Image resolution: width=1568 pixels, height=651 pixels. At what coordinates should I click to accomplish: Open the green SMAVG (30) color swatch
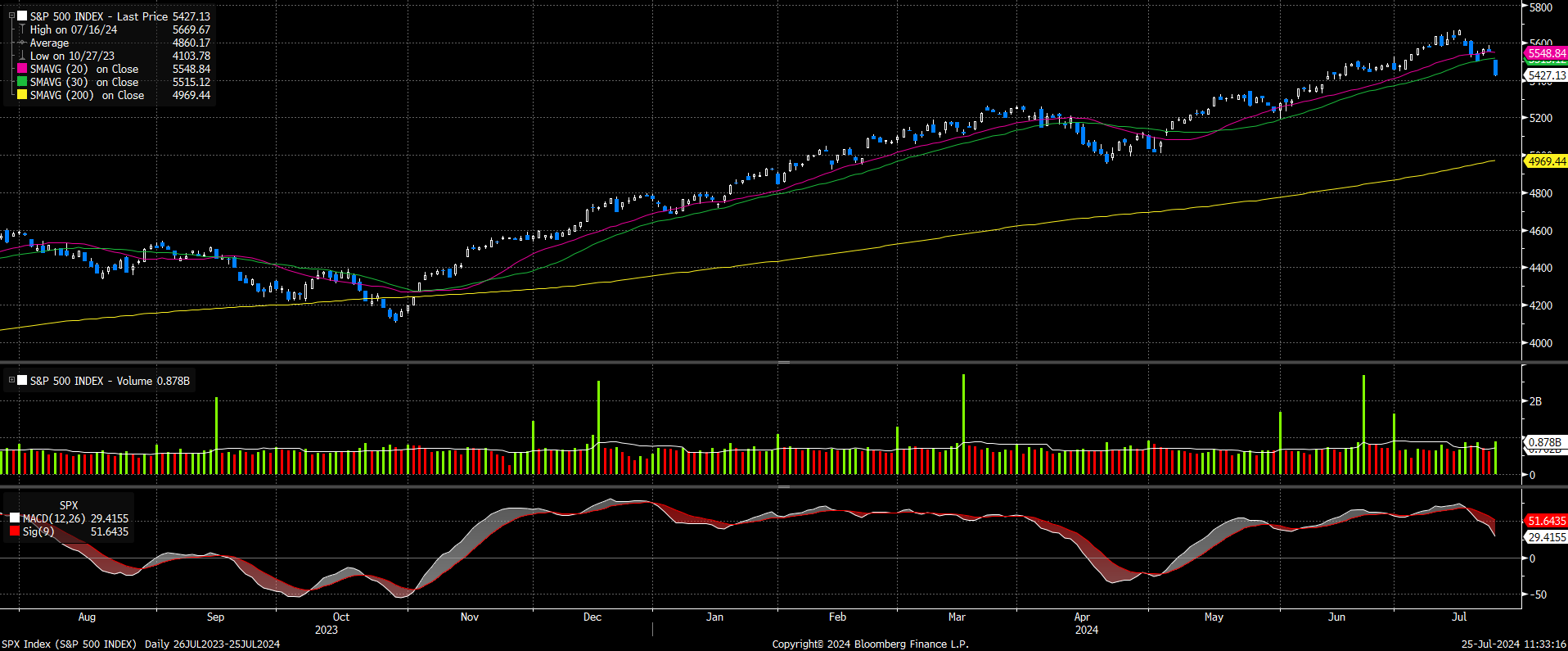click(22, 82)
